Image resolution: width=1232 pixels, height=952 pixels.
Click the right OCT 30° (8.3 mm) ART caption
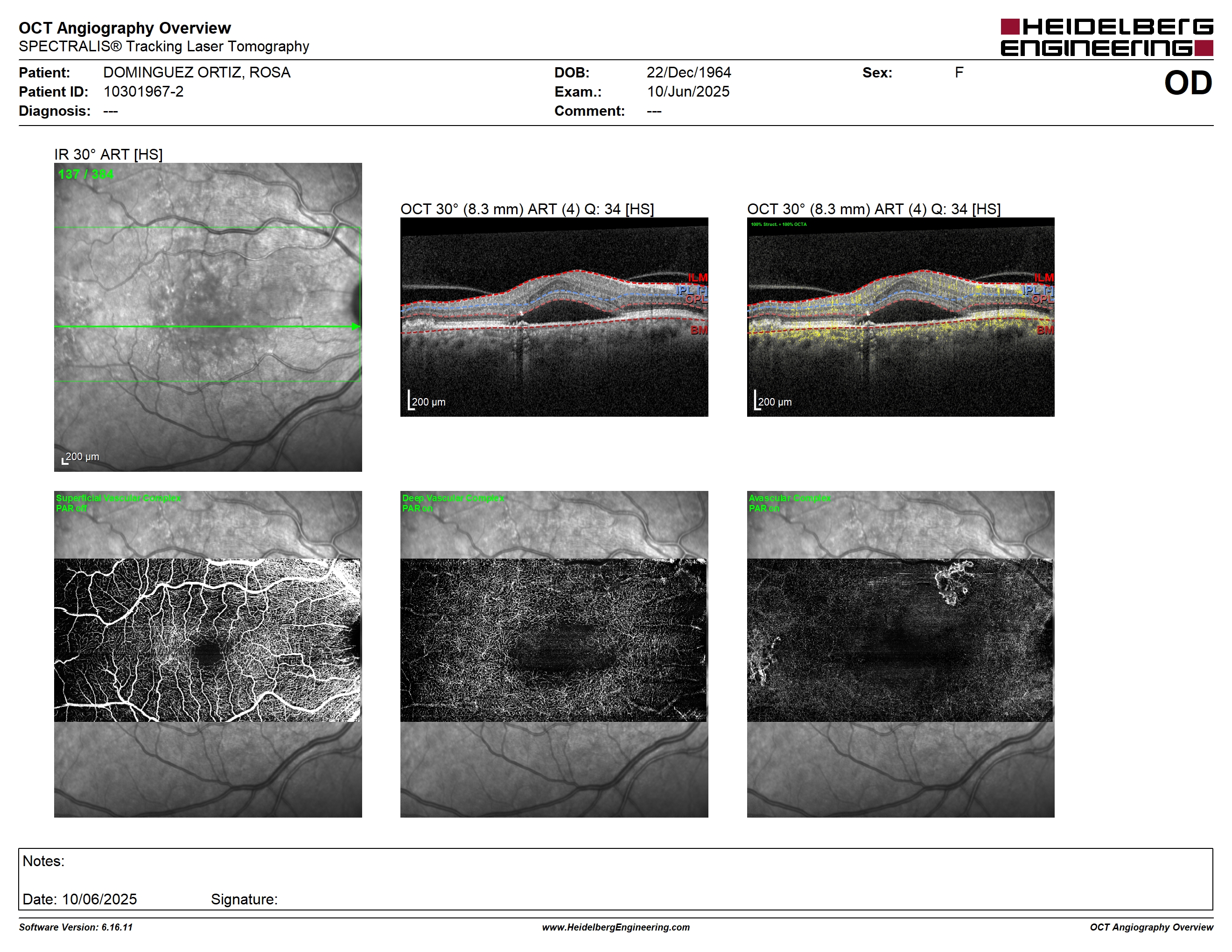point(874,209)
